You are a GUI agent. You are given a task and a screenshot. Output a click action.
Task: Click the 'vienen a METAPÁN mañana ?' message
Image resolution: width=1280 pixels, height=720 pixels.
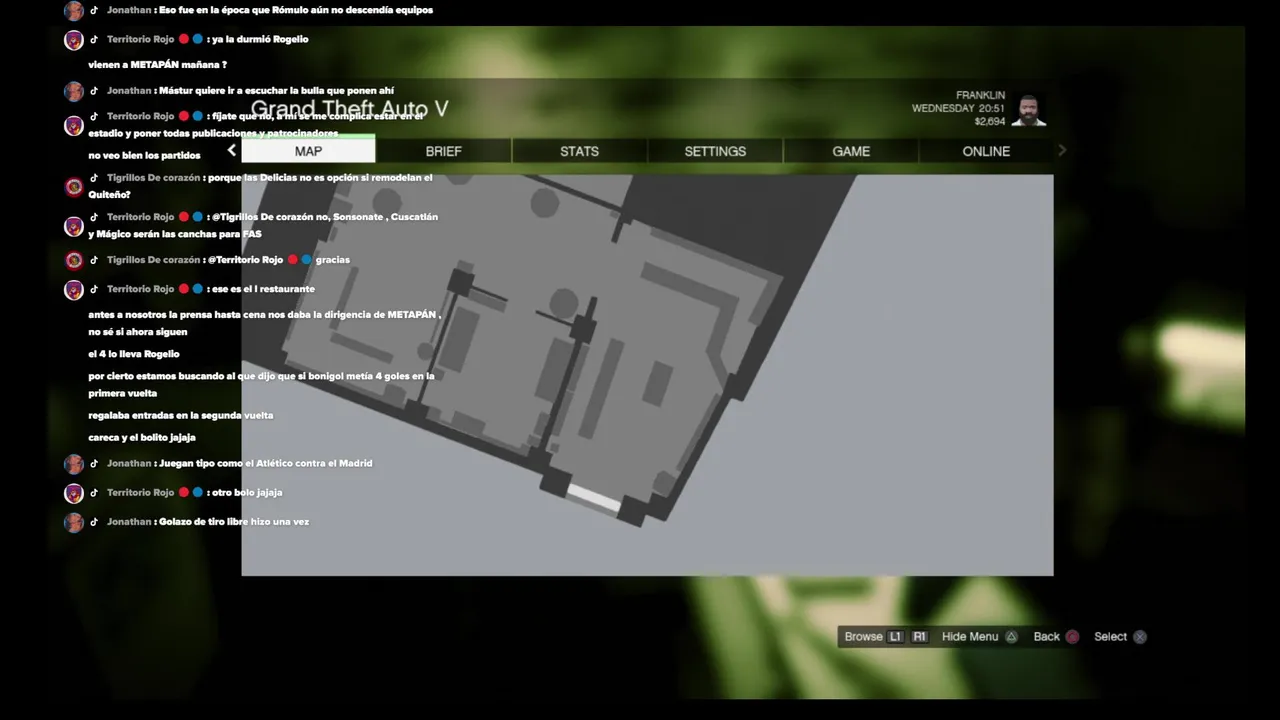coord(157,65)
